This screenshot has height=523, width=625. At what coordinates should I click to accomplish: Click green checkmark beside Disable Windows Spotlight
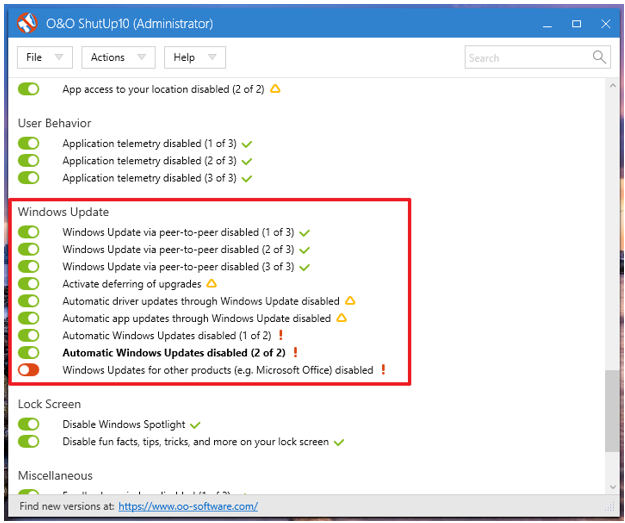pyautogui.click(x=195, y=425)
